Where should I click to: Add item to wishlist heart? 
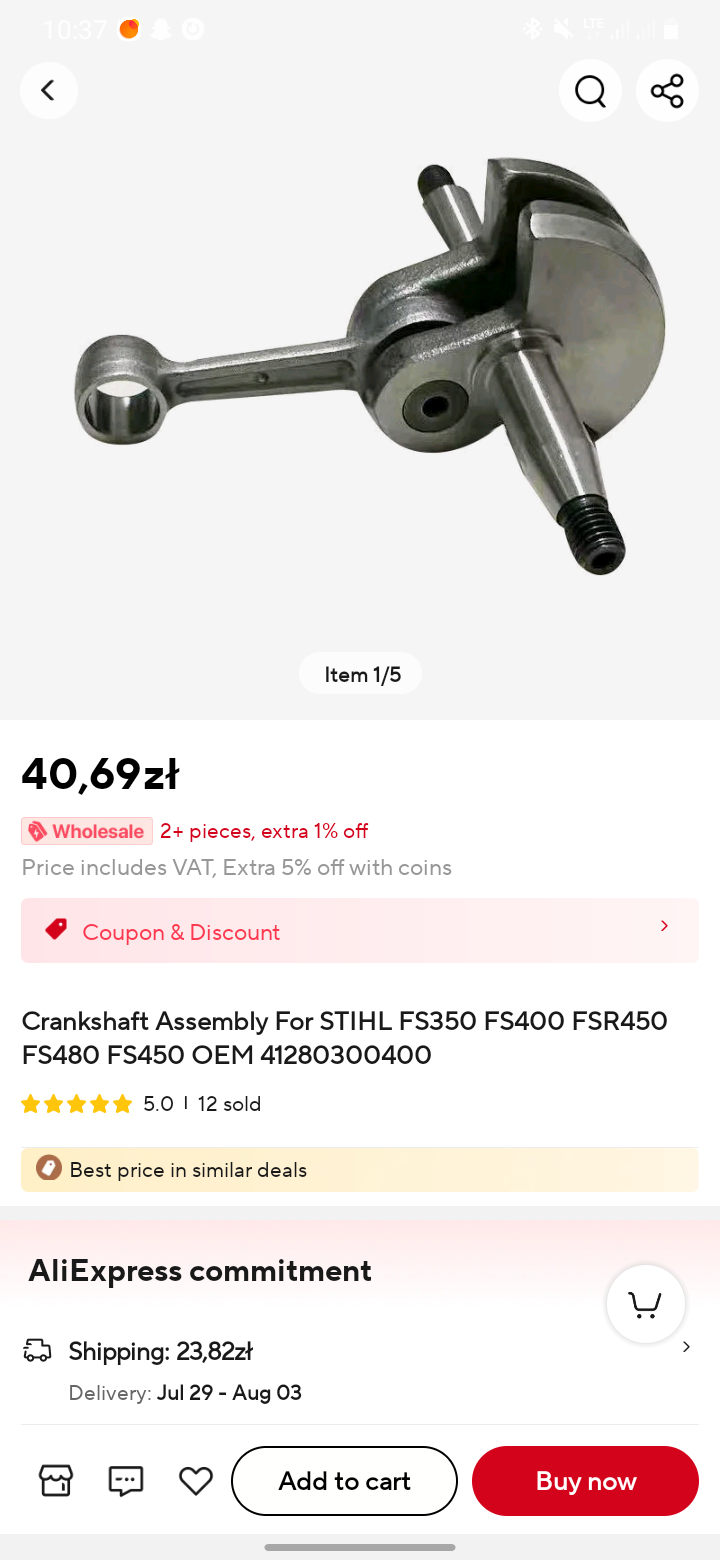tap(196, 1480)
